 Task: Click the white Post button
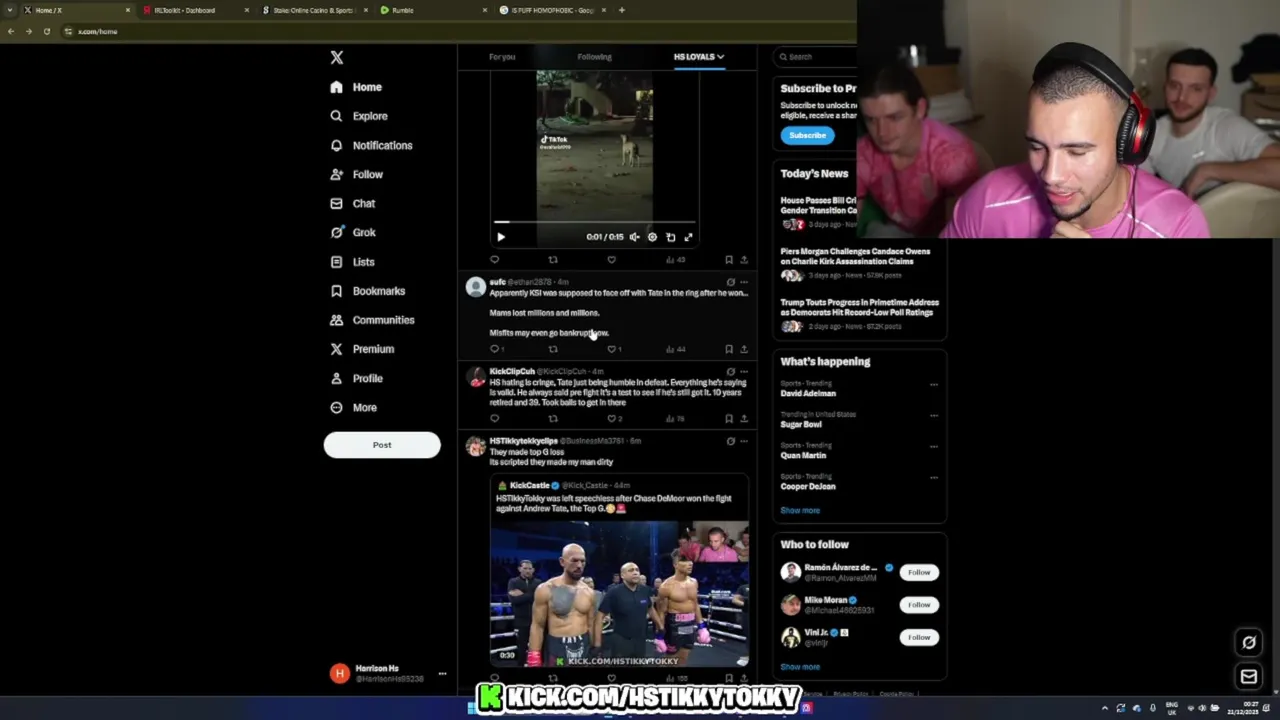382,445
